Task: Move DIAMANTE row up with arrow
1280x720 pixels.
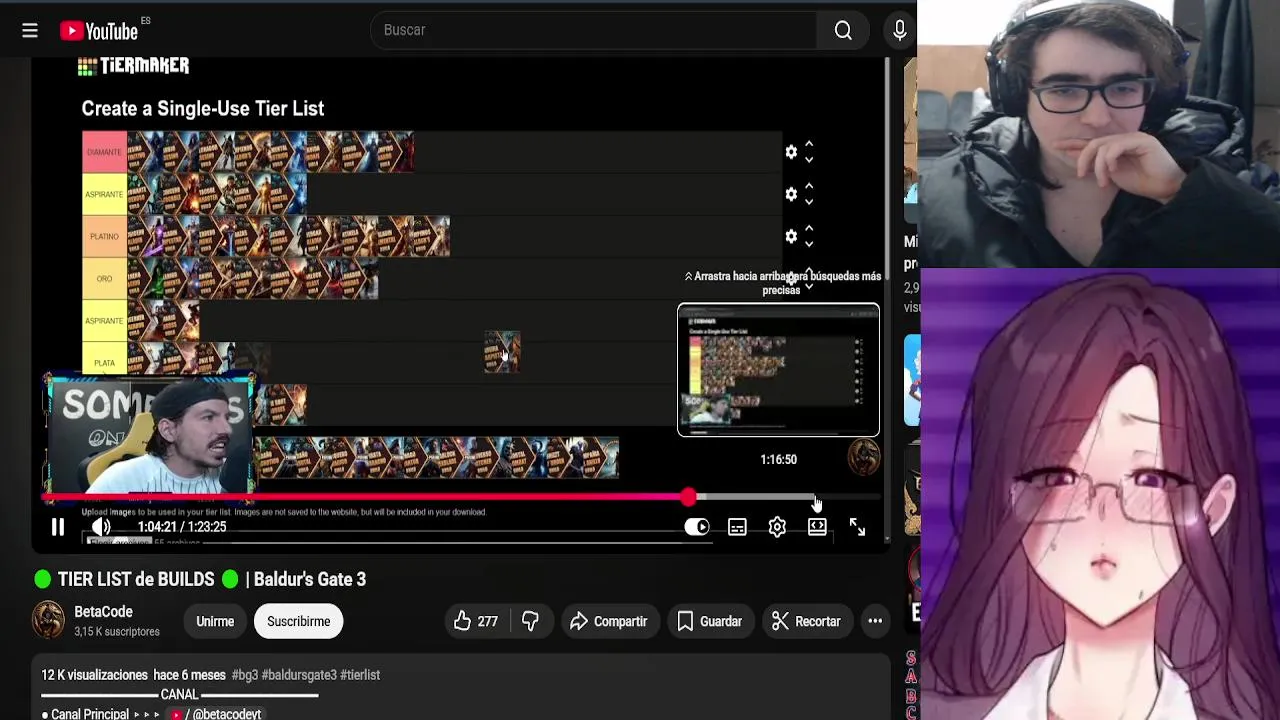Action: pos(809,144)
